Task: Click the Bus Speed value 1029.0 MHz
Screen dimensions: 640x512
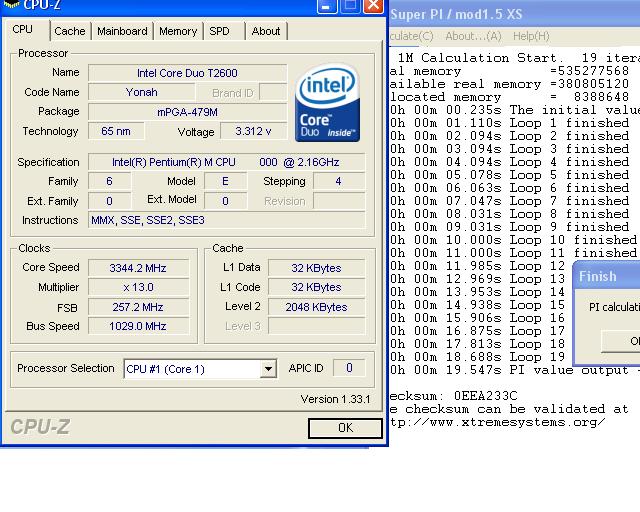Action: pos(138,326)
